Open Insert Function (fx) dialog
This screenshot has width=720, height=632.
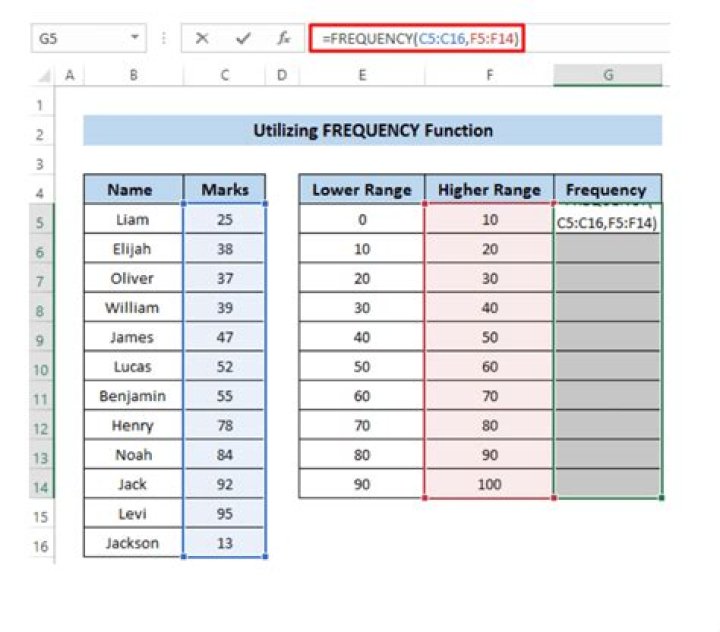[283, 39]
